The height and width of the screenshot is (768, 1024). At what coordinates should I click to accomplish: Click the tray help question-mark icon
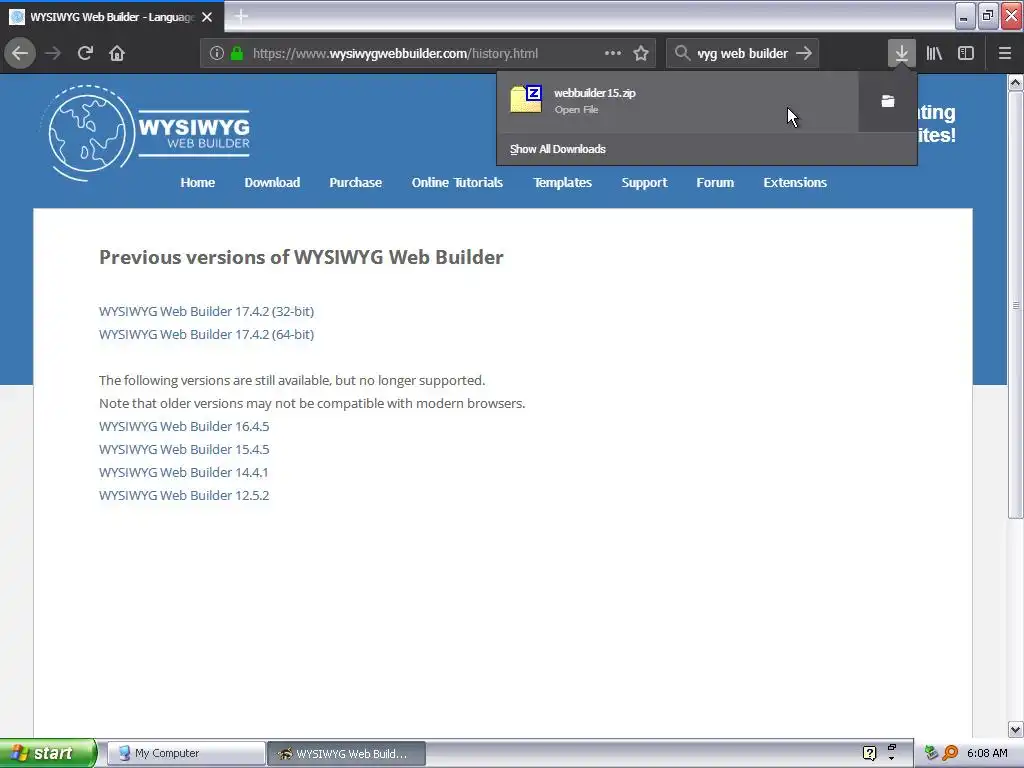pyautogui.click(x=869, y=753)
